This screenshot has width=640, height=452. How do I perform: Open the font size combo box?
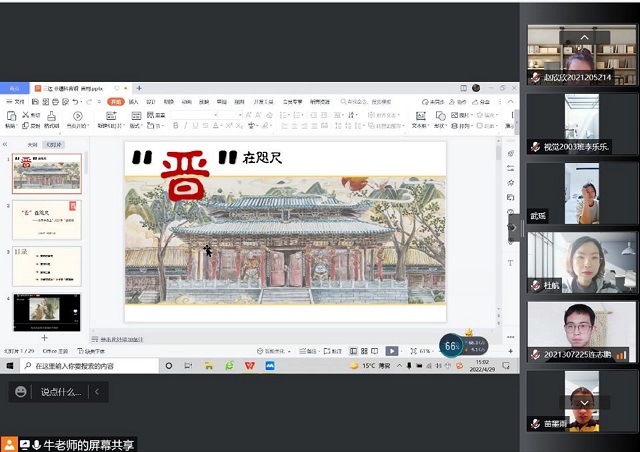pyautogui.click(x=232, y=115)
